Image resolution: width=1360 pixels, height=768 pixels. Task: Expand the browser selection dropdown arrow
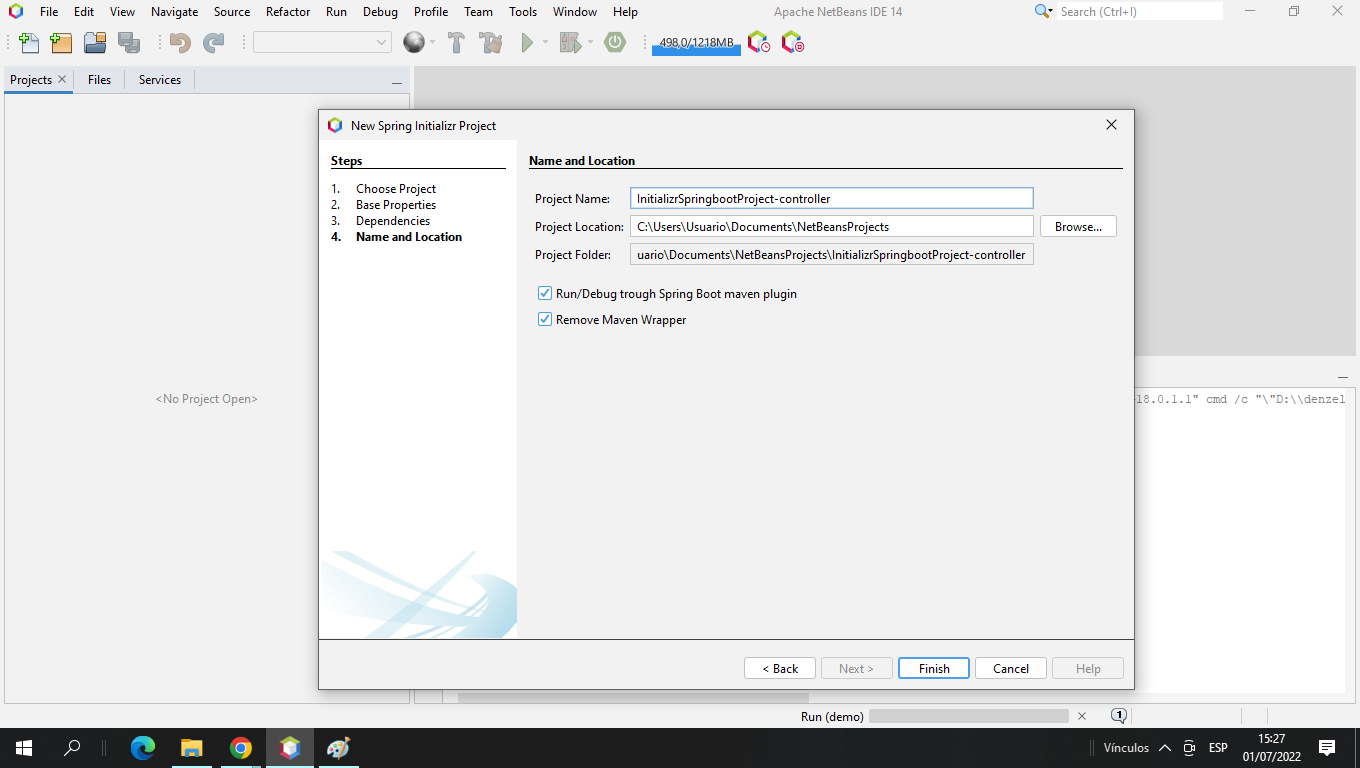tap(432, 43)
